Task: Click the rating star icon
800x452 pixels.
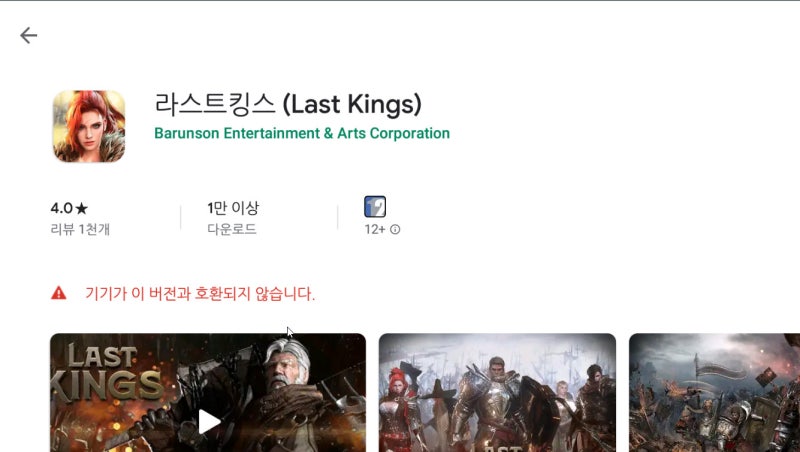Action: tap(82, 208)
